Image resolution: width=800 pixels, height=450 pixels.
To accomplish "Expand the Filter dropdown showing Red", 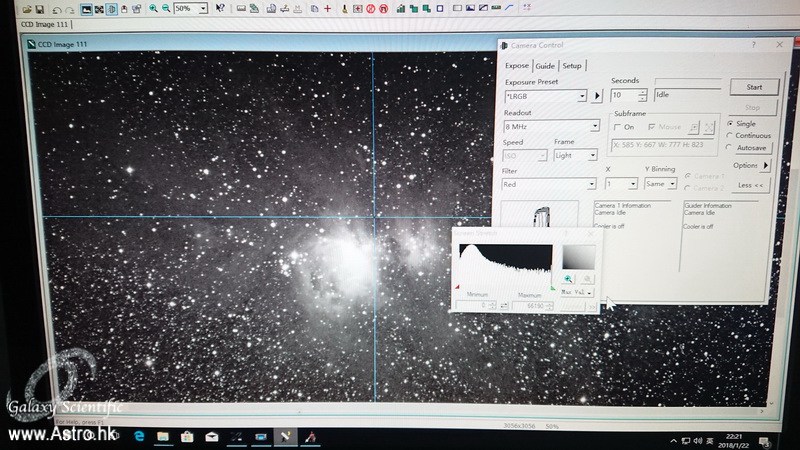I will point(590,184).
